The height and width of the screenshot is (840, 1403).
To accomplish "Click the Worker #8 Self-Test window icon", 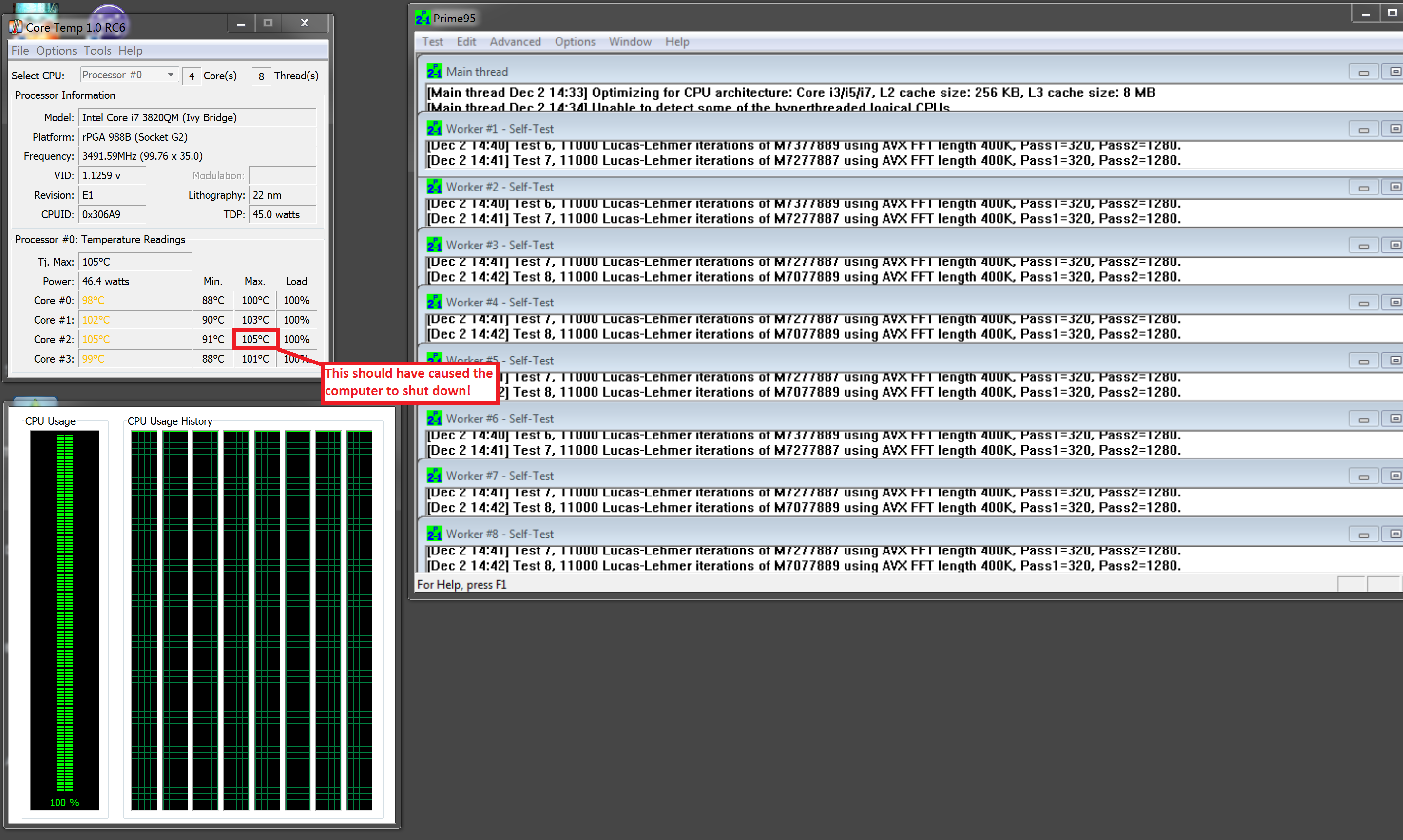I will [x=434, y=534].
